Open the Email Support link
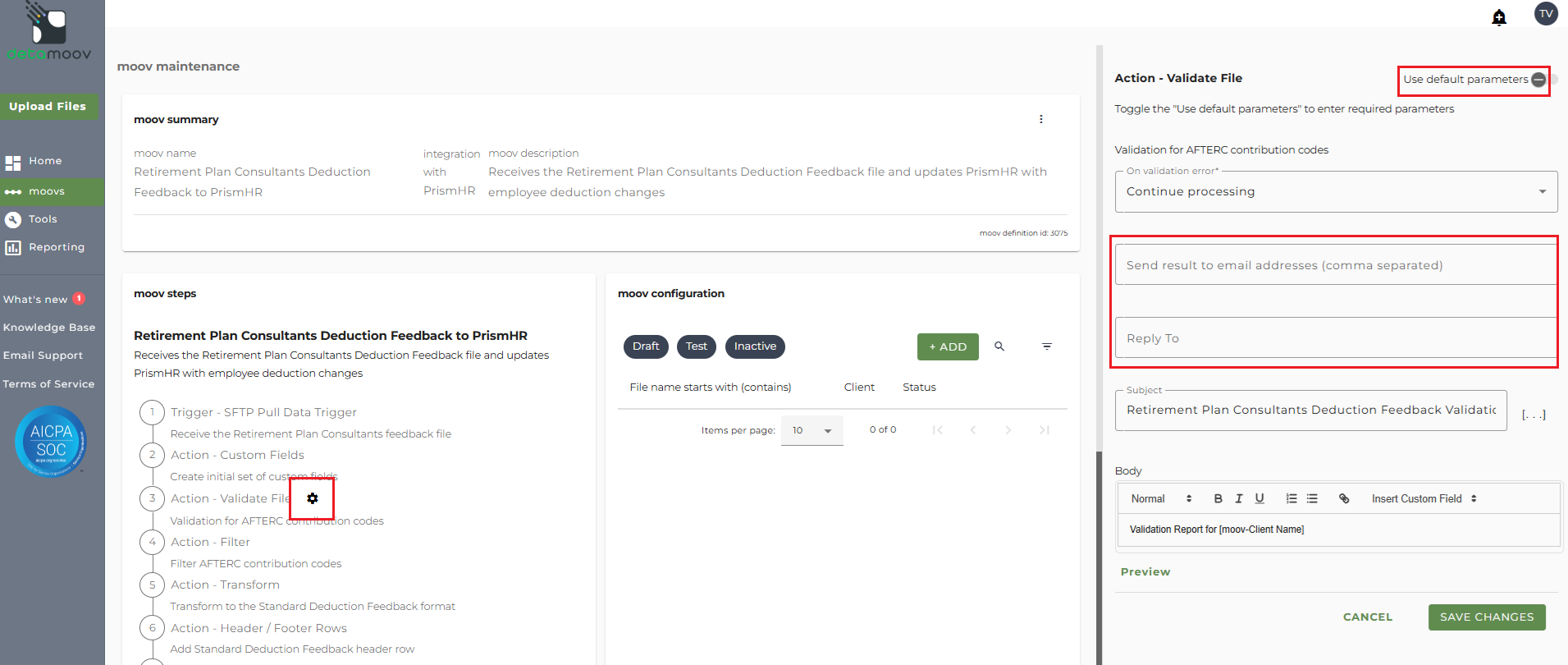This screenshot has width=1568, height=665. pos(43,355)
